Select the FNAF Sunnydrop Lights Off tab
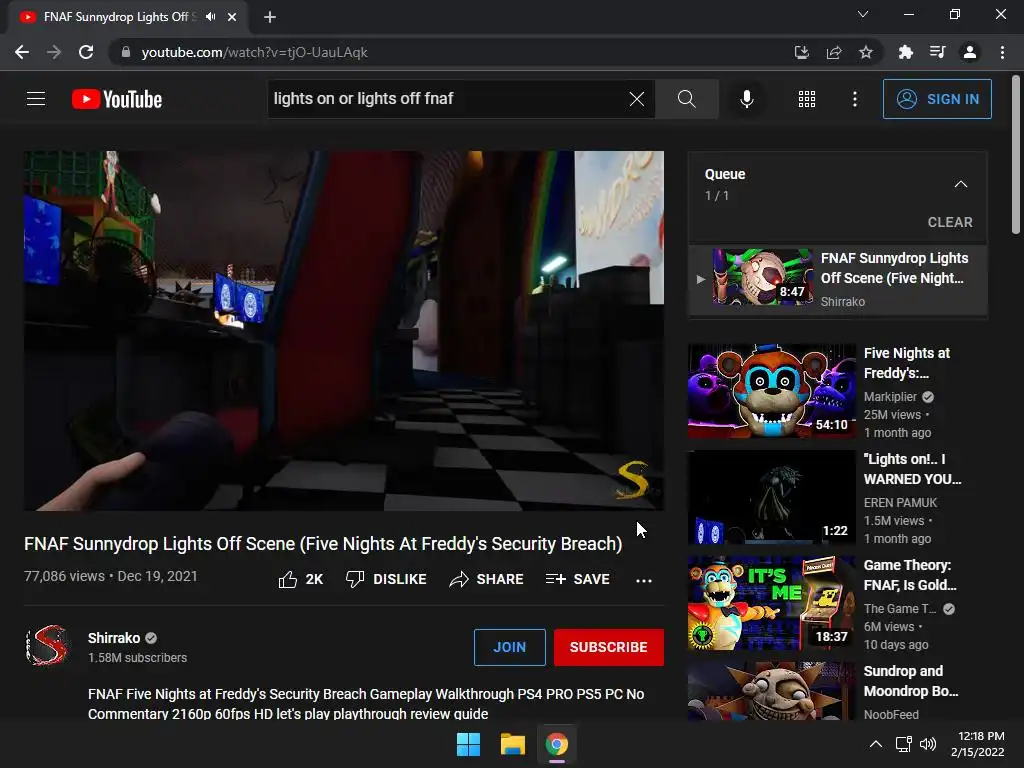The height and width of the screenshot is (768, 1024). [x=129, y=17]
